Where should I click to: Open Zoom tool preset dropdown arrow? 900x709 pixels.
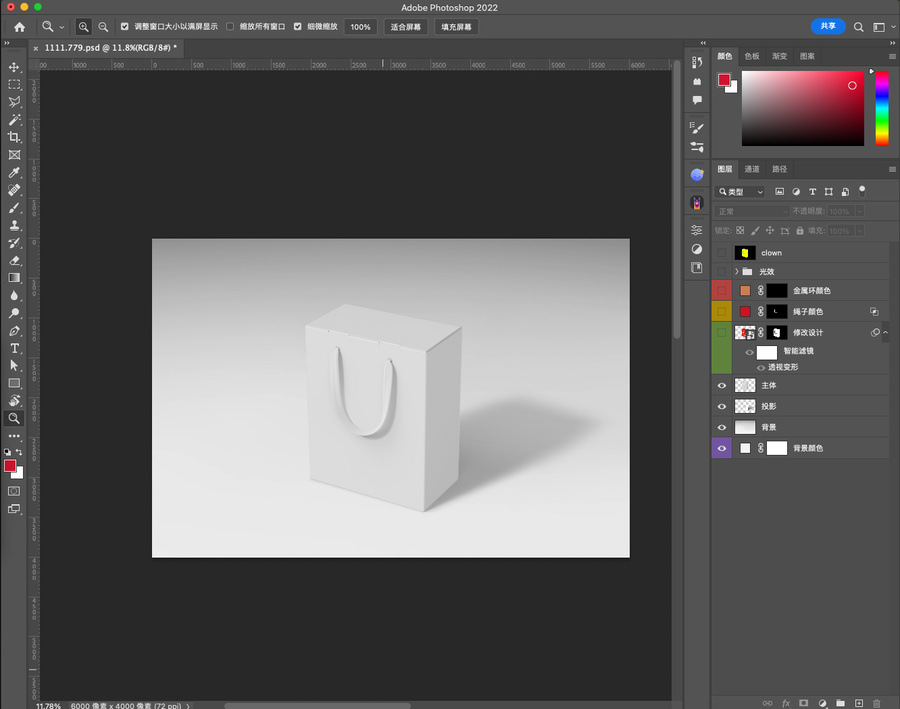[62, 27]
